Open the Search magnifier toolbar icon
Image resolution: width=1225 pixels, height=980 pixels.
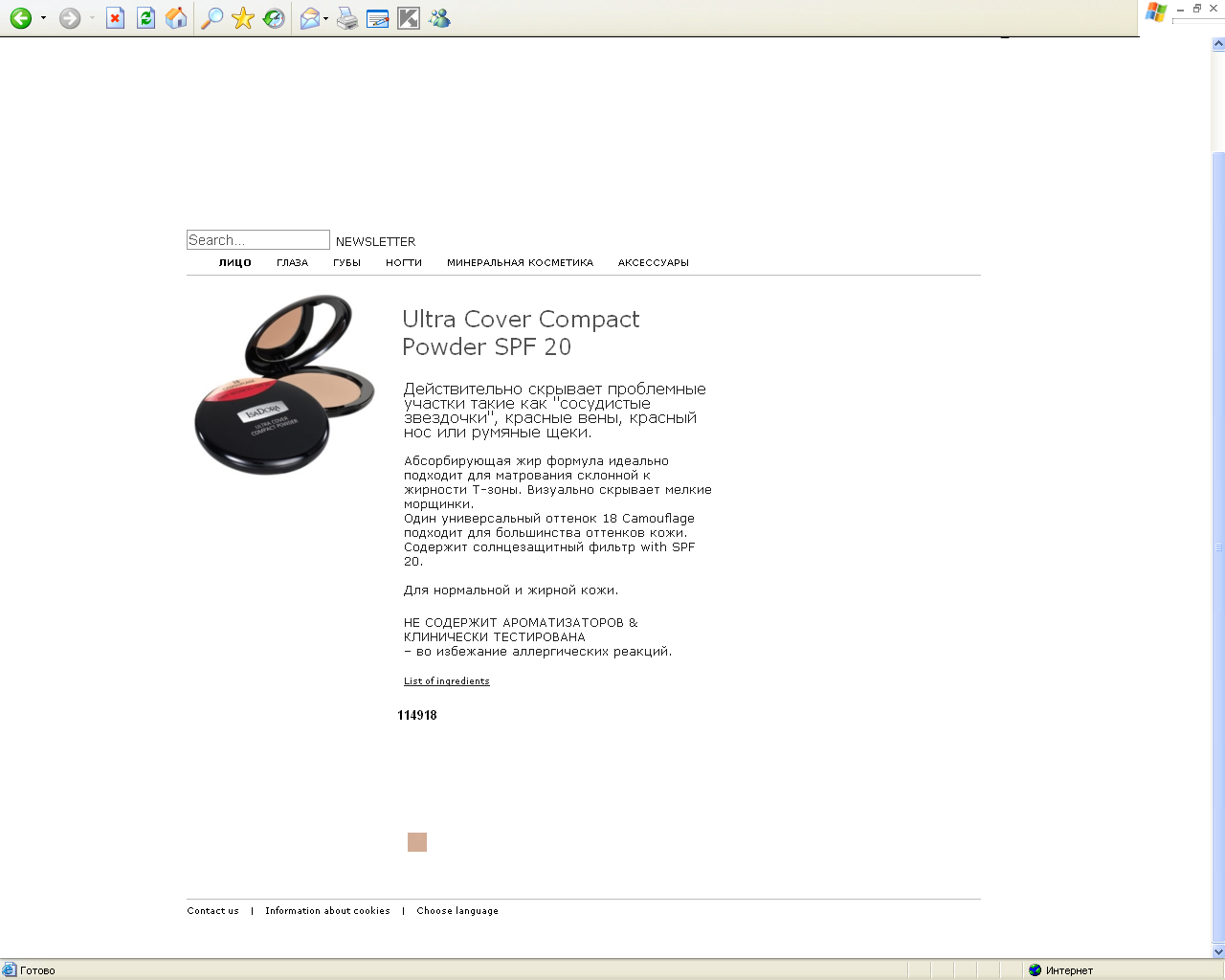(x=212, y=18)
